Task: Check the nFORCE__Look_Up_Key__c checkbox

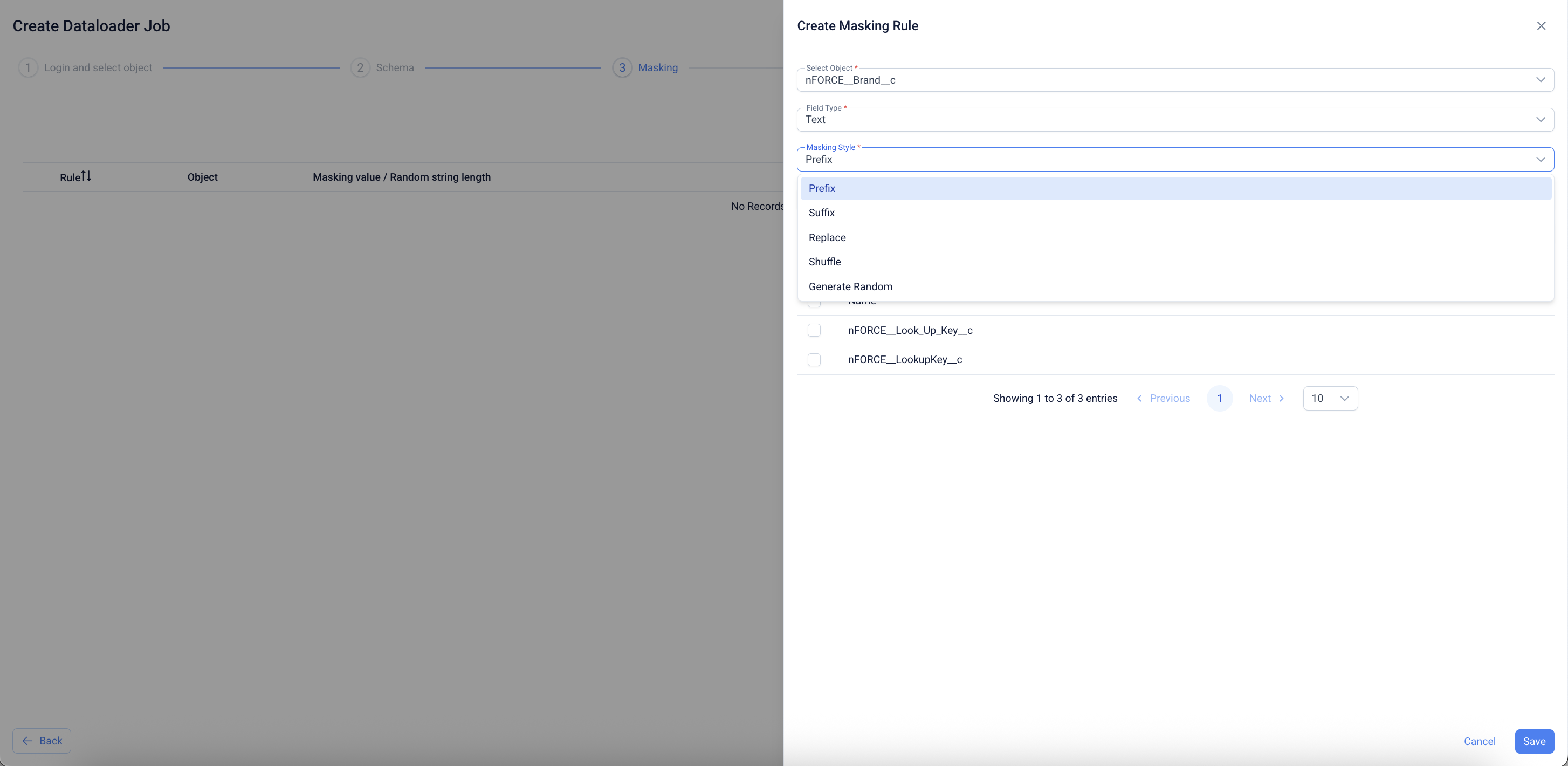Action: pyautogui.click(x=814, y=330)
